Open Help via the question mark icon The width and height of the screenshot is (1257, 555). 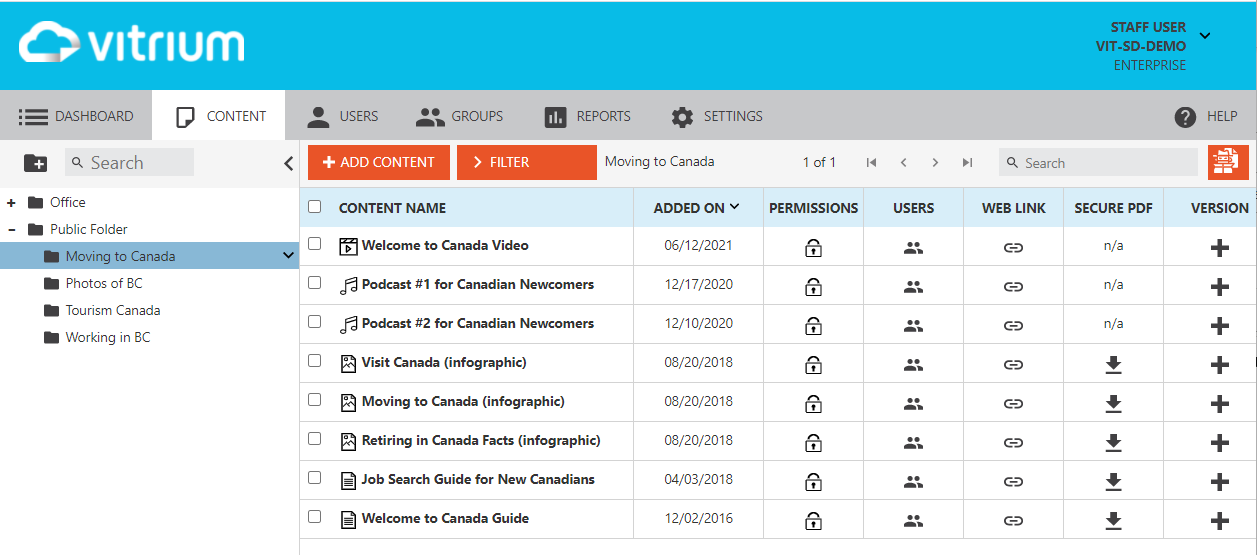click(x=1185, y=117)
